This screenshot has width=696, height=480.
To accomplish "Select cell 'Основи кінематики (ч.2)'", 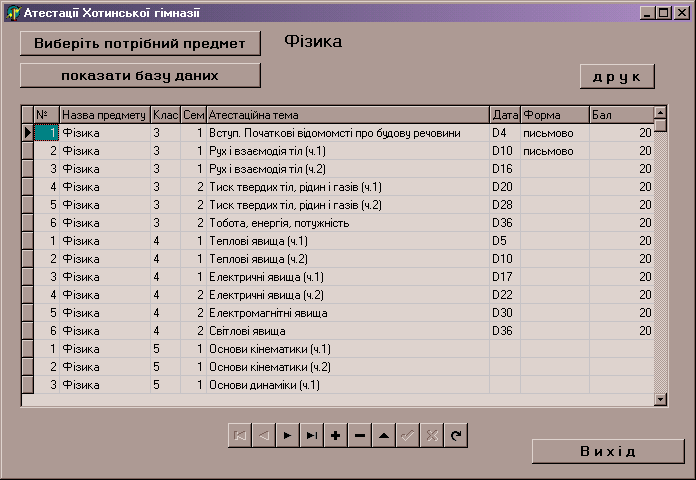I will [348, 367].
